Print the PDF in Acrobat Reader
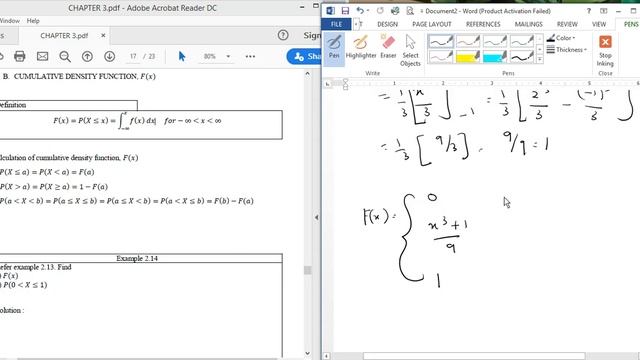This screenshot has height=360, width=640. pos(20,56)
